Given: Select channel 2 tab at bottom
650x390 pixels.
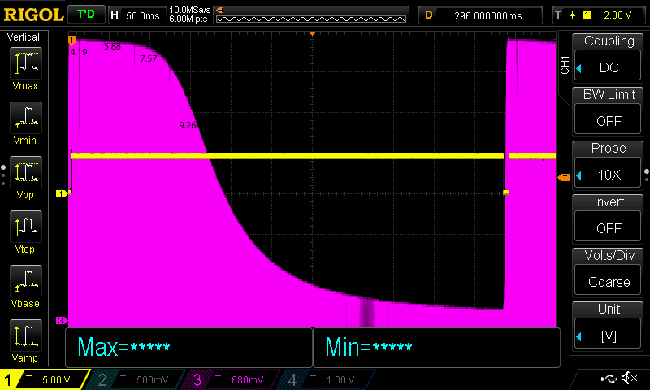Looking at the screenshot, I should click(135, 379).
